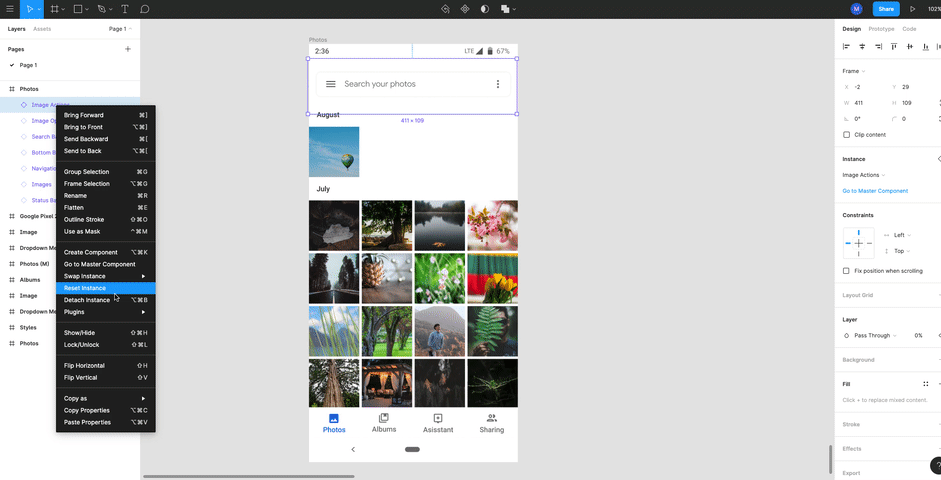
Task: Choose Detach Instance in context menu
Action: (106, 300)
